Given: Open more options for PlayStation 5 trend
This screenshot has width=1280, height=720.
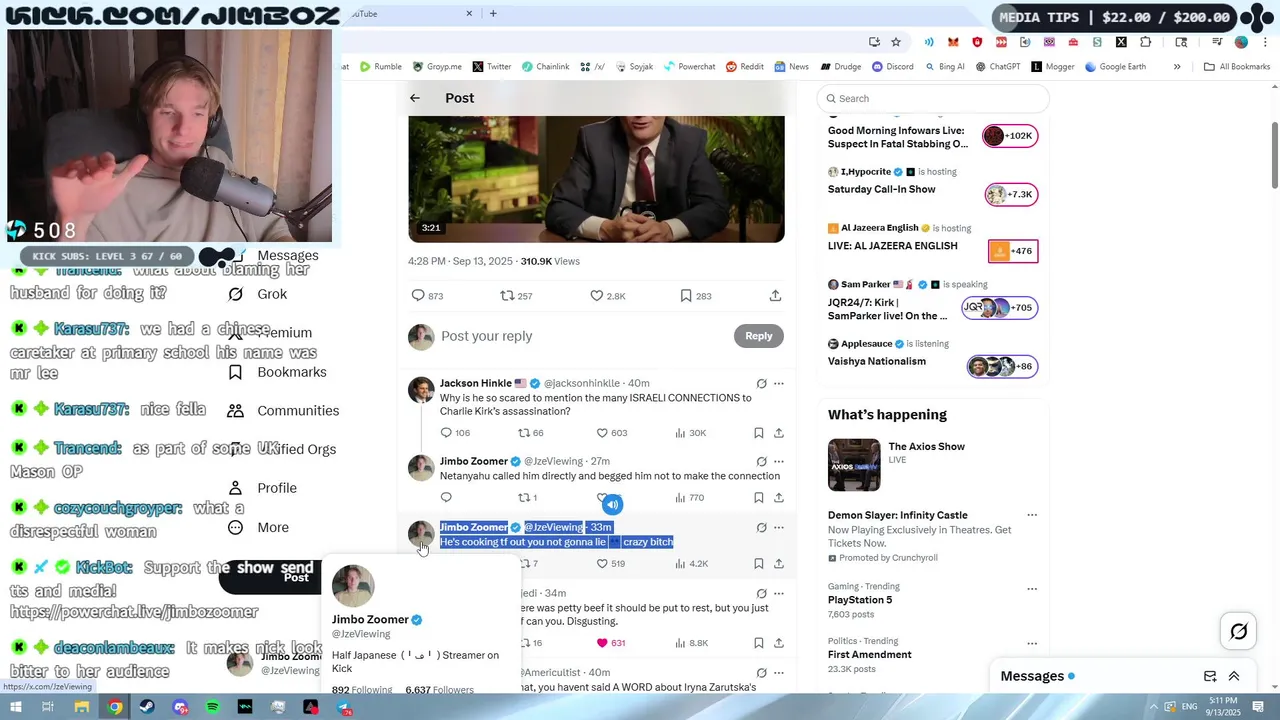Looking at the screenshot, I should click(1032, 587).
